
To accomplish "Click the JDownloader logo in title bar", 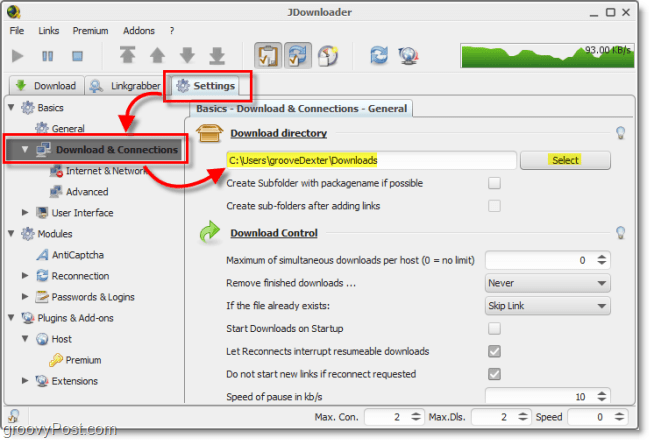I will coord(14,12).
